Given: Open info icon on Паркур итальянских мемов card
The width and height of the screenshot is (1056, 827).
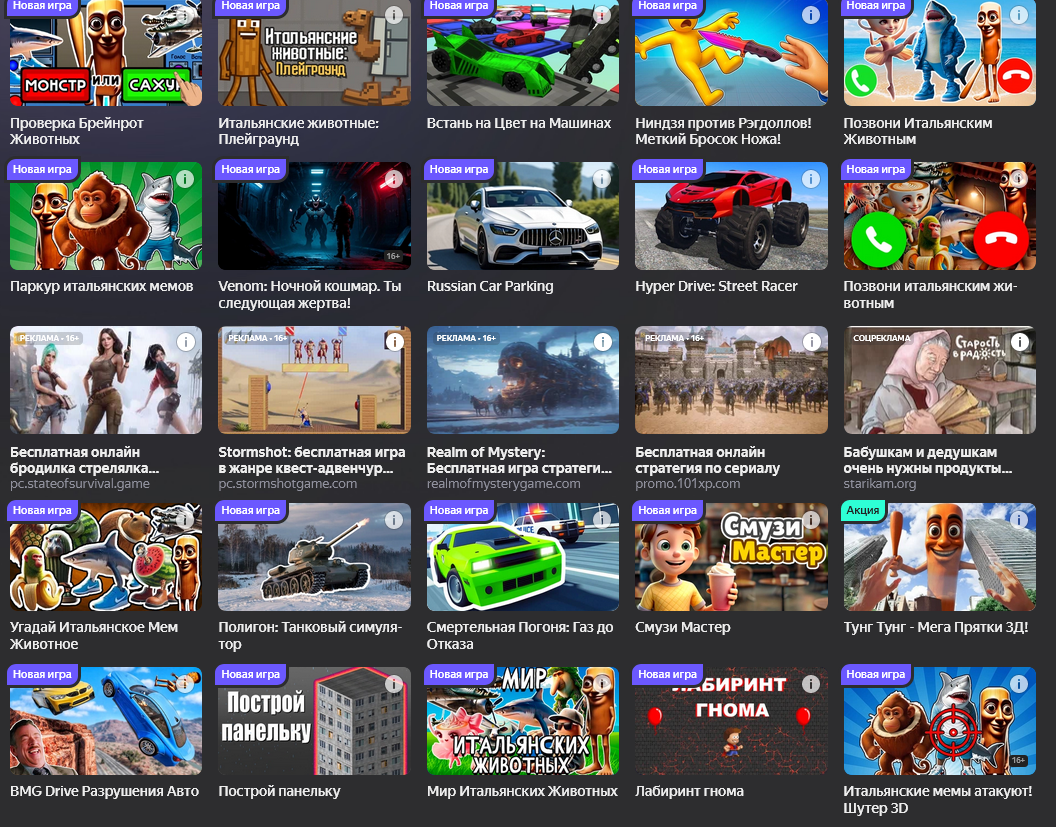Looking at the screenshot, I should [185, 178].
